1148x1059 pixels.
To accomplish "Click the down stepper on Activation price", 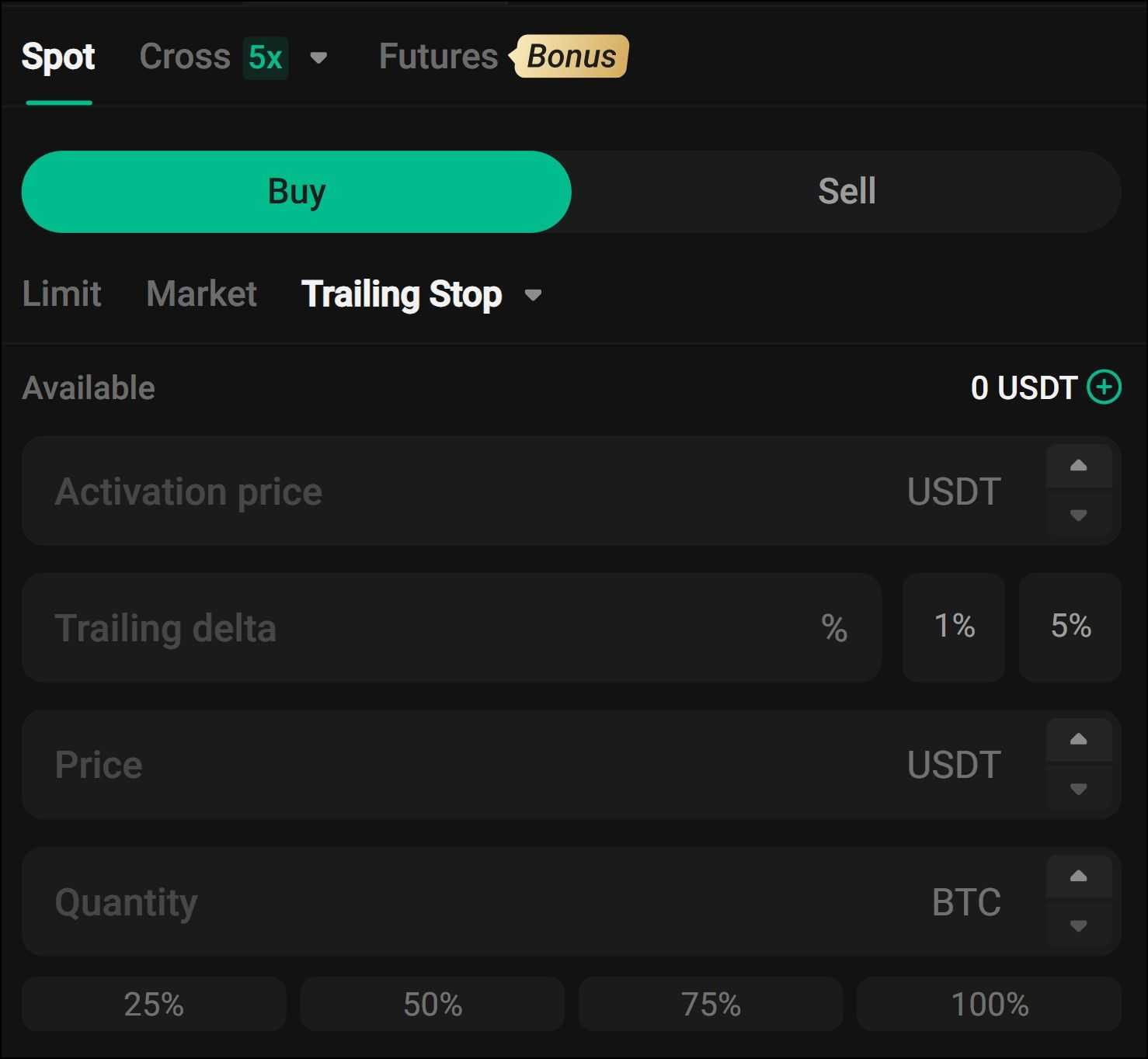I will [x=1078, y=516].
